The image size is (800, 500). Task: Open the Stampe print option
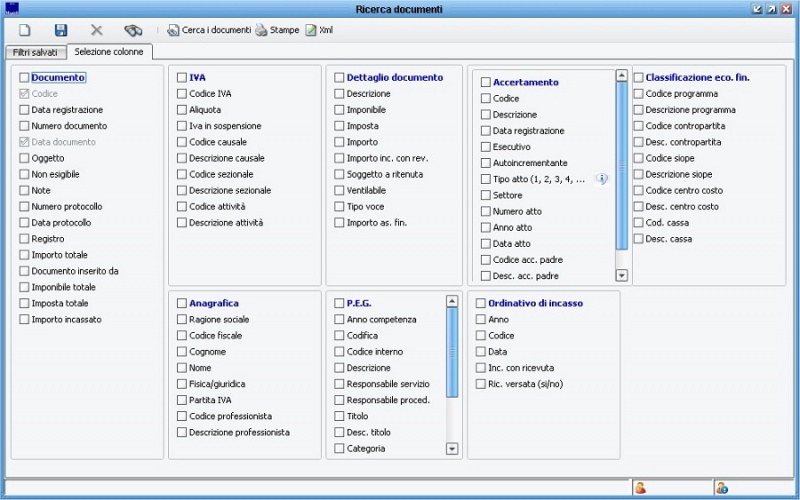(277, 30)
